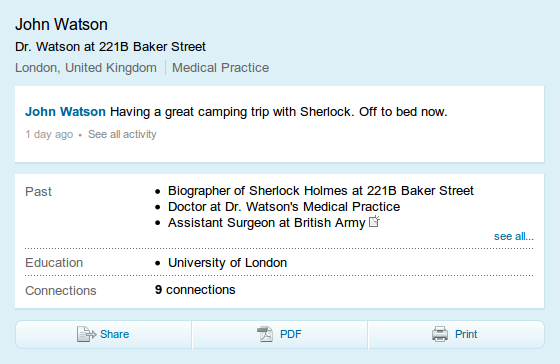Select the John Watson profile heading

point(61,25)
